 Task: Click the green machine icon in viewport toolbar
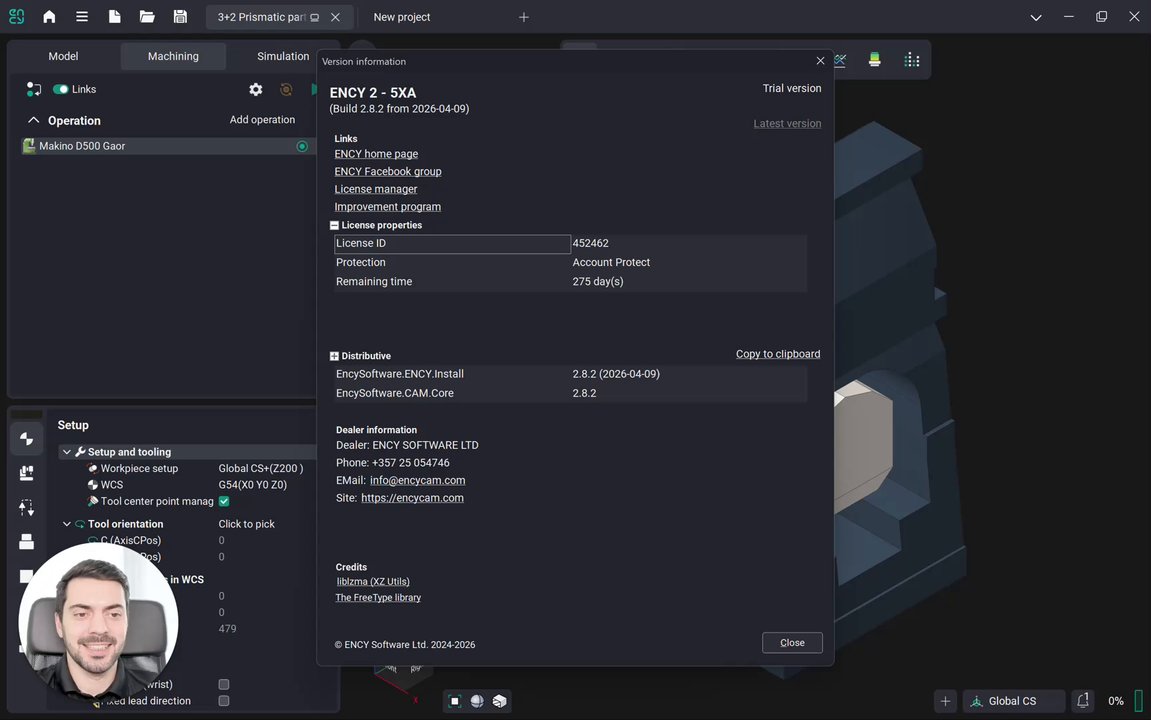(x=874, y=59)
